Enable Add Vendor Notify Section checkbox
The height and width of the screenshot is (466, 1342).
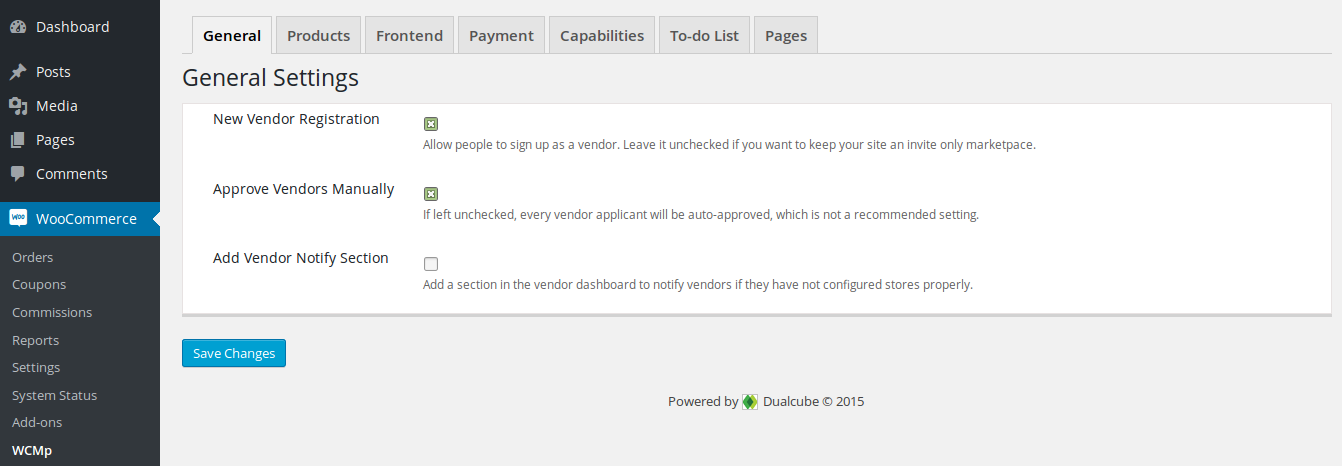[x=431, y=264]
